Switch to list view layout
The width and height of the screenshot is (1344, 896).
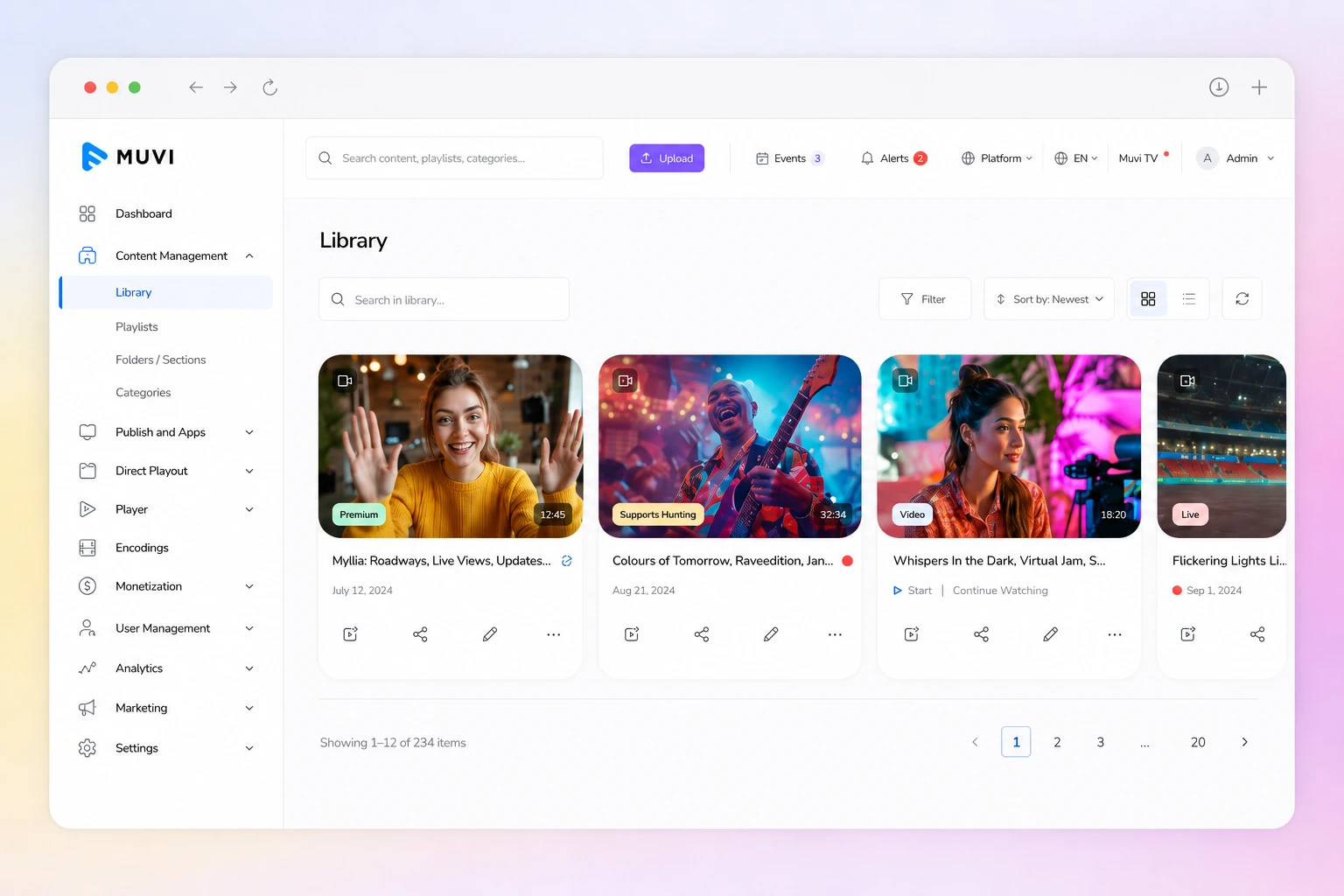(1188, 299)
